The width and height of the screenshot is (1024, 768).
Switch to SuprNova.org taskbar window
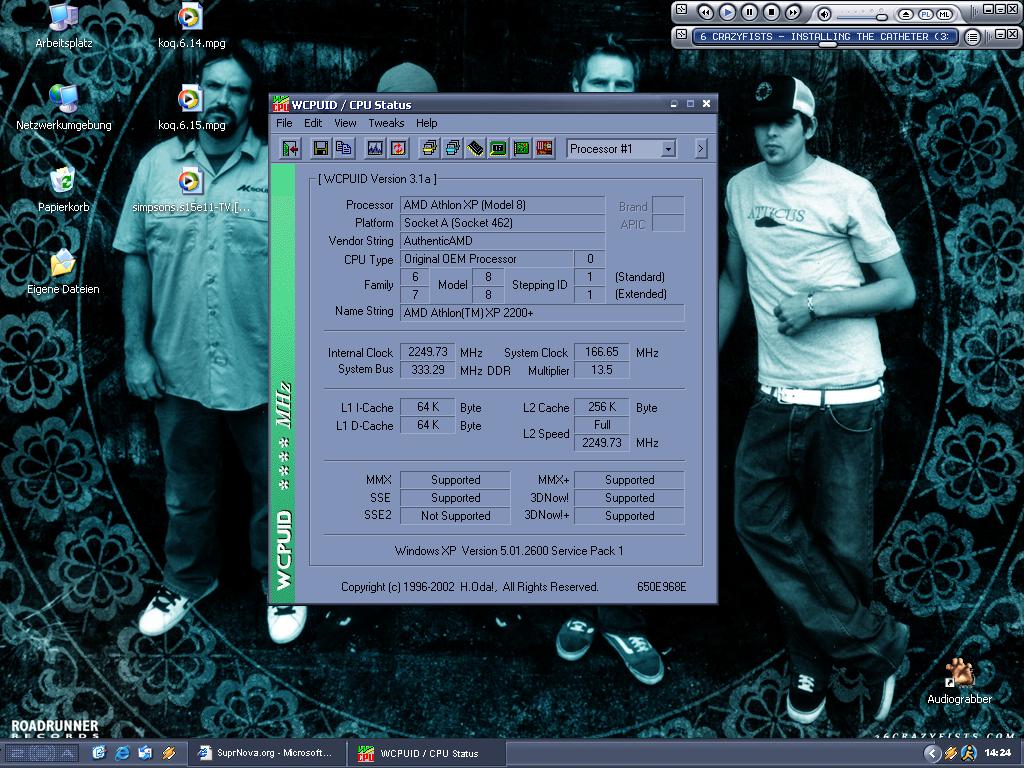coord(265,753)
